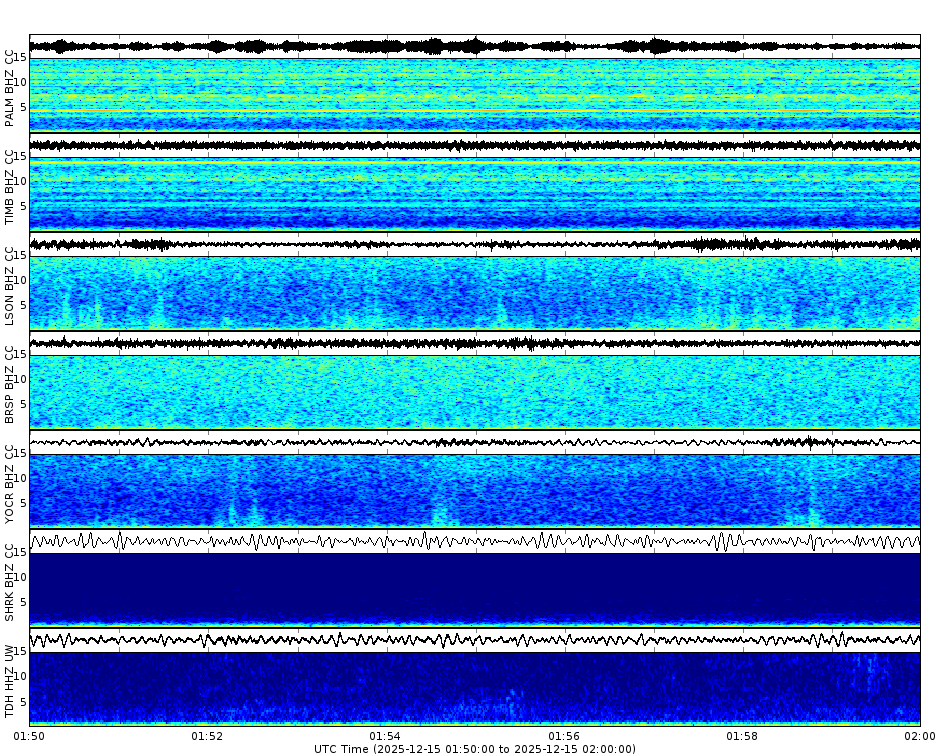
Task: Toggle the SHRK spectrogram panel
Action: [475, 590]
